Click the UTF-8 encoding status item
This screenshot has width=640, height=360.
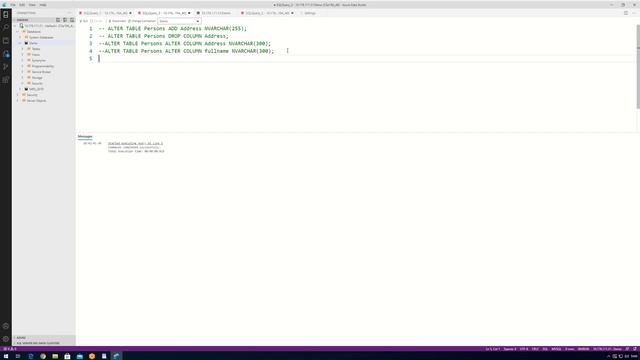(x=524, y=349)
